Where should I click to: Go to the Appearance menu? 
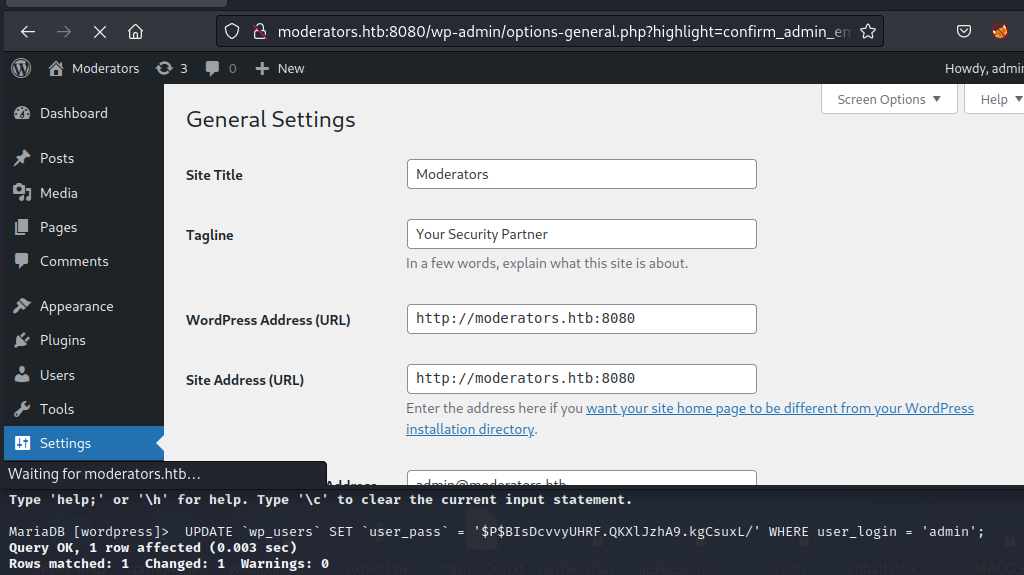[76, 306]
